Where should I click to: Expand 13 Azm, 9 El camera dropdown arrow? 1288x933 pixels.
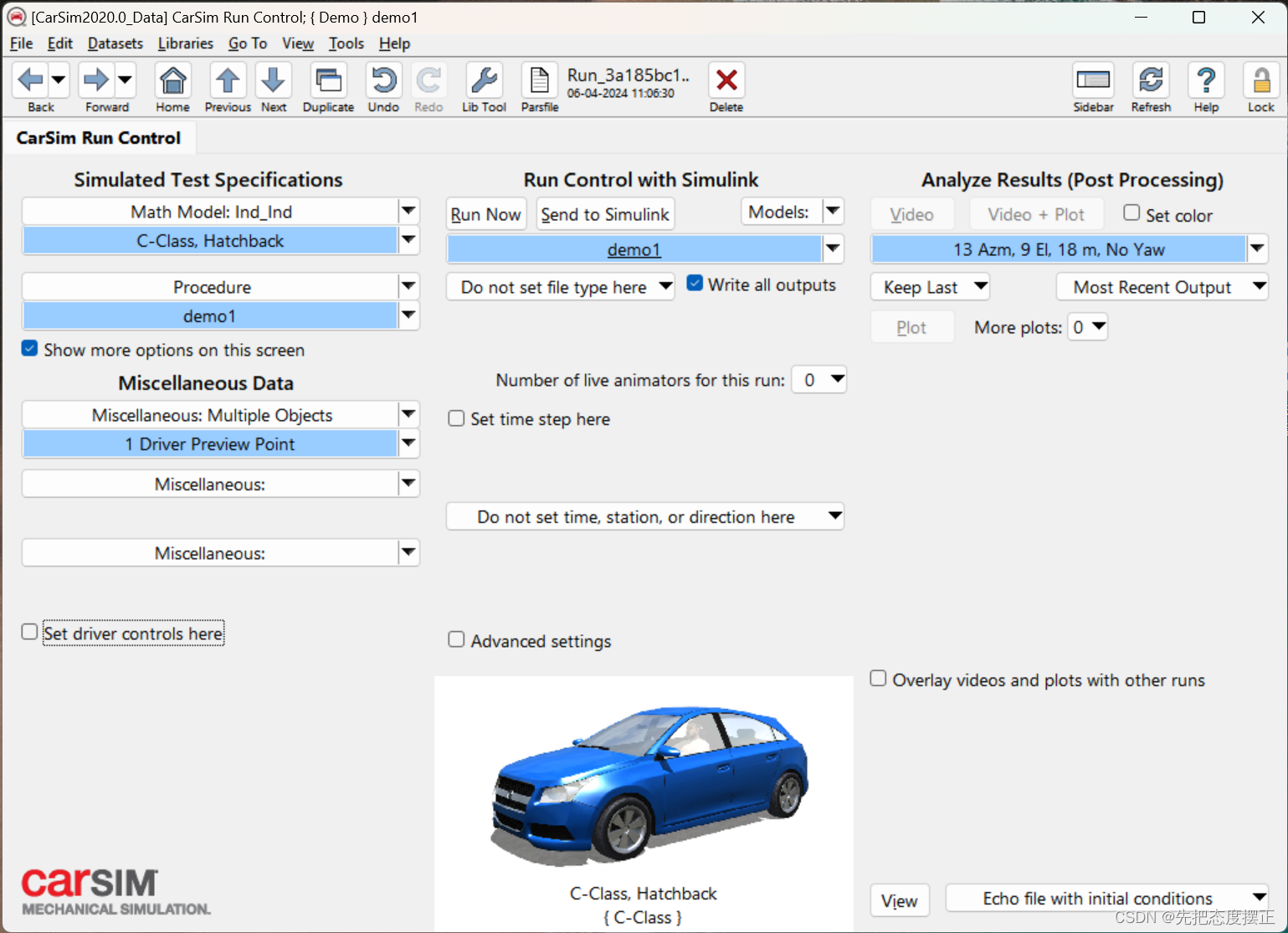1258,249
